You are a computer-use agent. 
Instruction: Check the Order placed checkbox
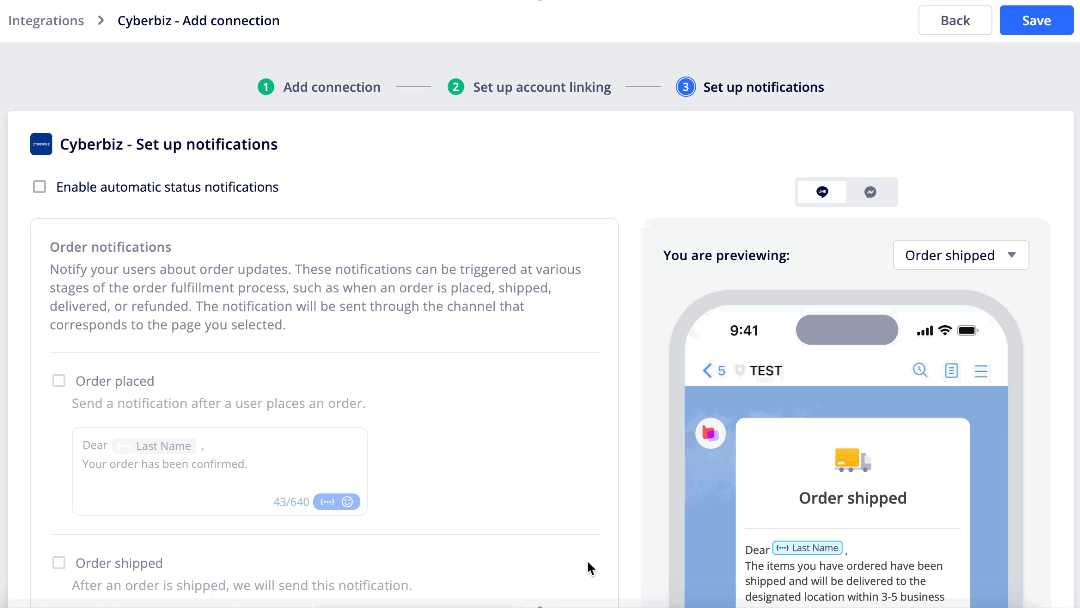pyautogui.click(x=59, y=381)
